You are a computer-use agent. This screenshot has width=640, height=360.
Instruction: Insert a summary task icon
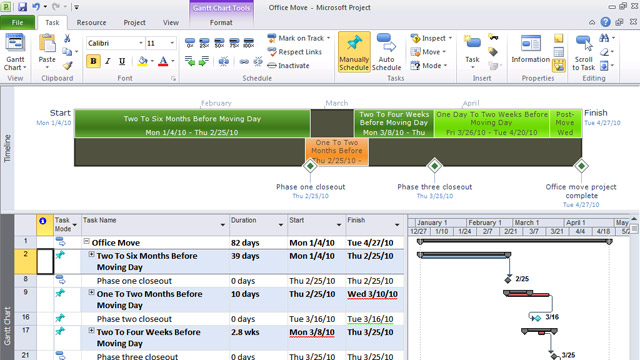click(x=493, y=38)
